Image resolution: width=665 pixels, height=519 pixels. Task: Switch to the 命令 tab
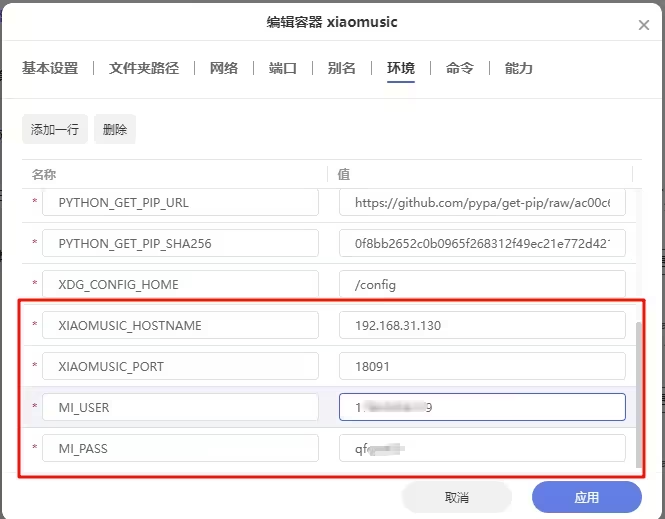coord(460,68)
